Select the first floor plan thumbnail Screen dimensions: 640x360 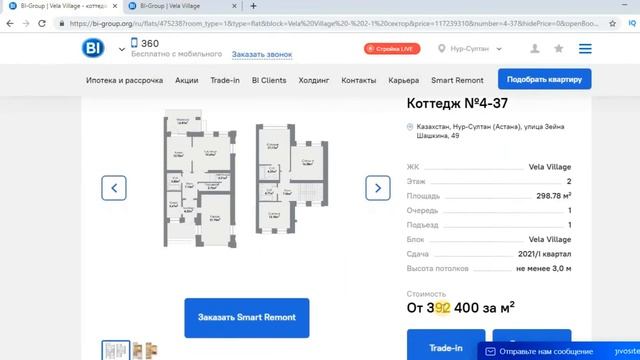[x=116, y=350]
